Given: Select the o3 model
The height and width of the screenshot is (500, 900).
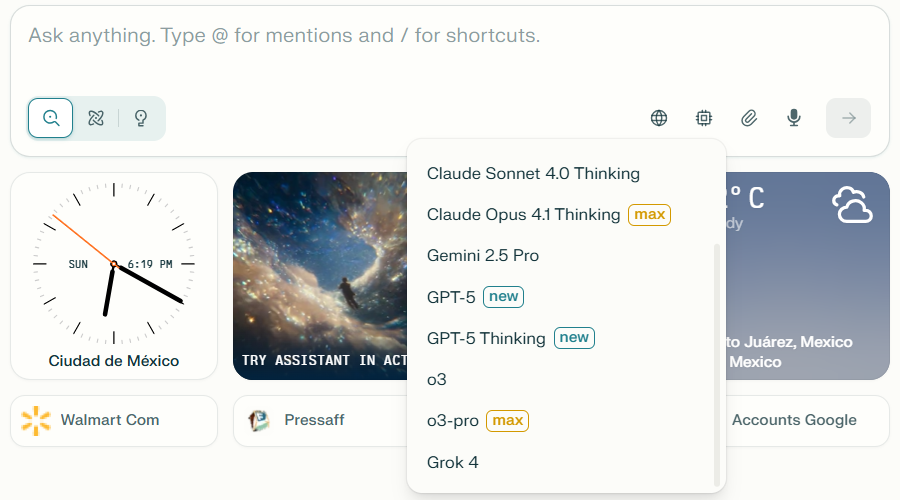Looking at the screenshot, I should click(x=437, y=380).
